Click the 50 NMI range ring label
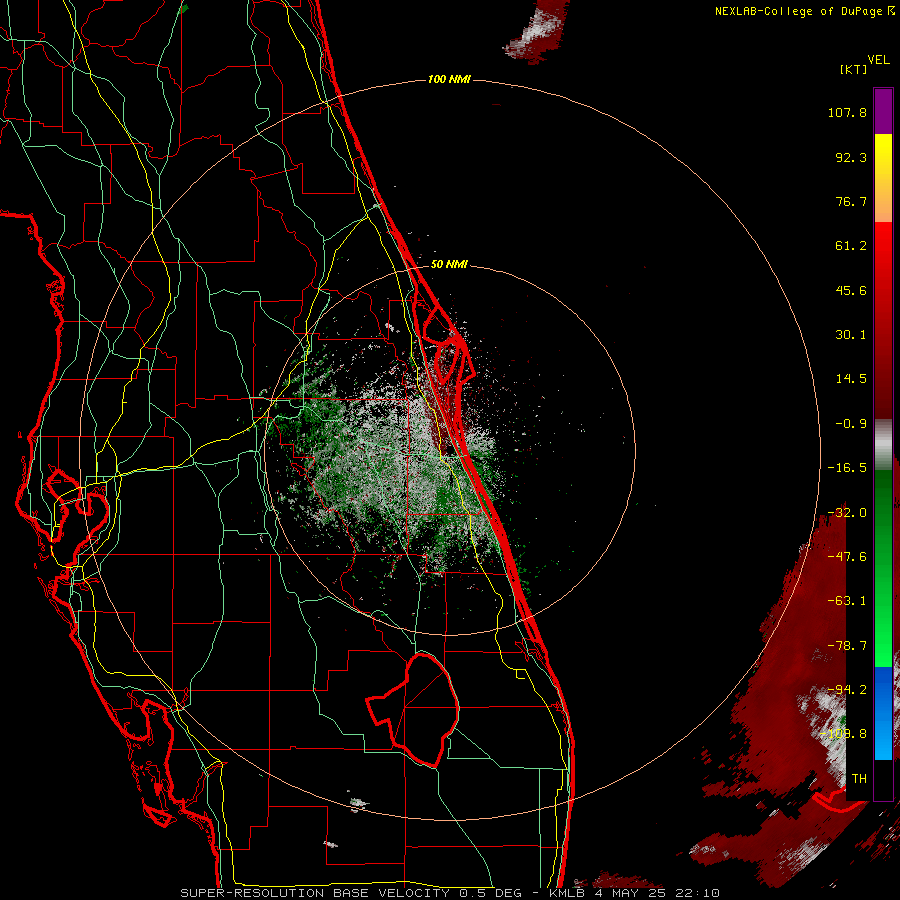 [x=449, y=265]
